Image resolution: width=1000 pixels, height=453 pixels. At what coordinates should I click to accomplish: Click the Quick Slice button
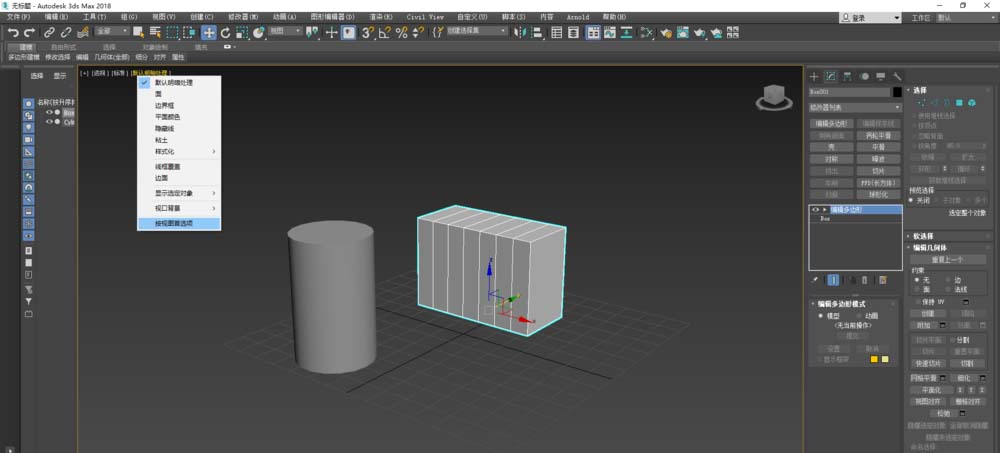click(926, 363)
